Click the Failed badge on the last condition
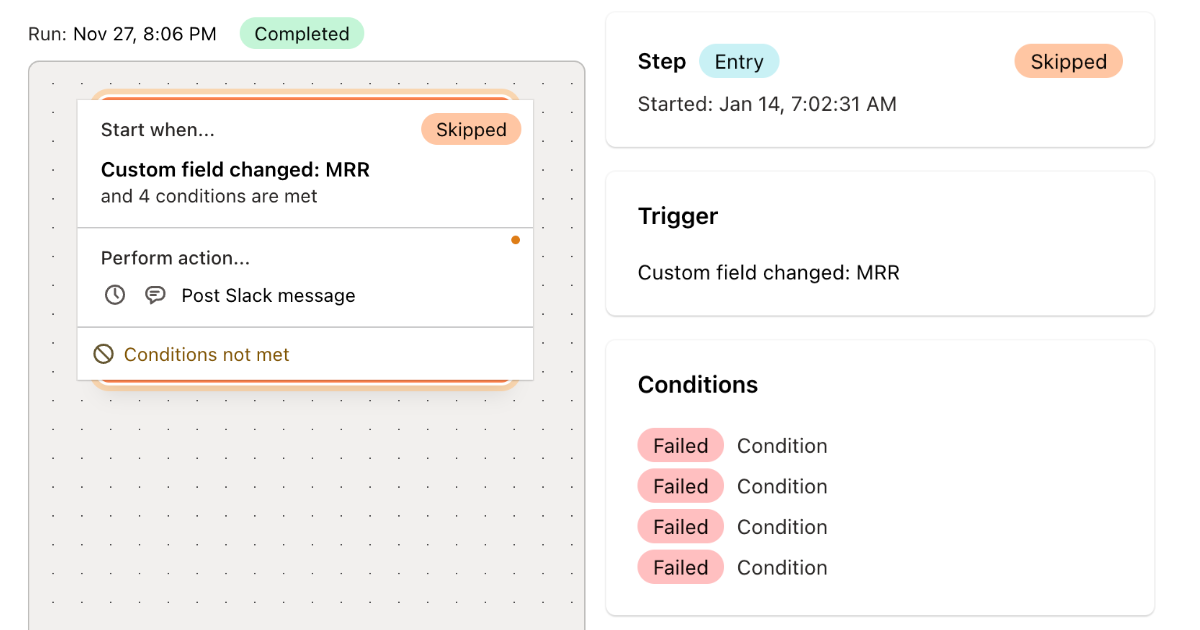 pos(680,567)
